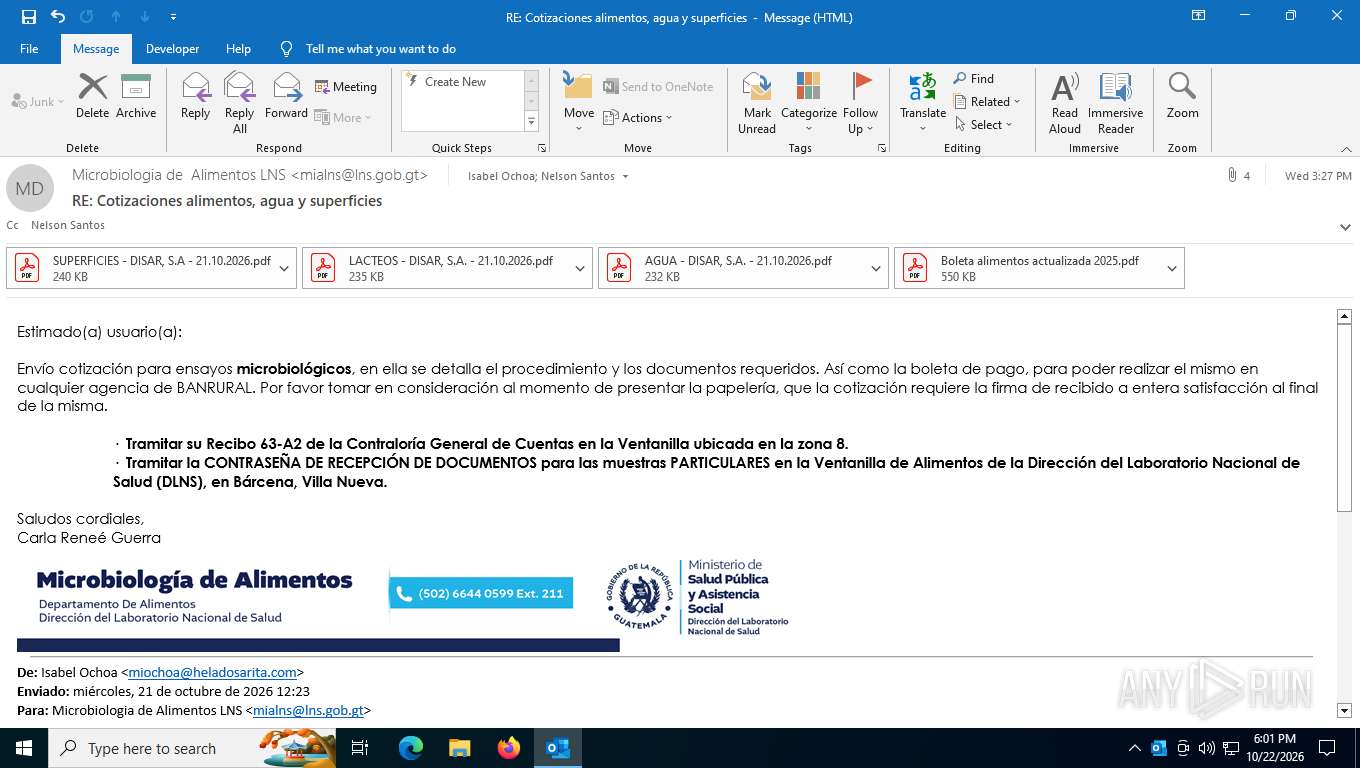The width and height of the screenshot is (1360, 768).
Task: Open the Move folder dropdown
Action: click(x=579, y=102)
